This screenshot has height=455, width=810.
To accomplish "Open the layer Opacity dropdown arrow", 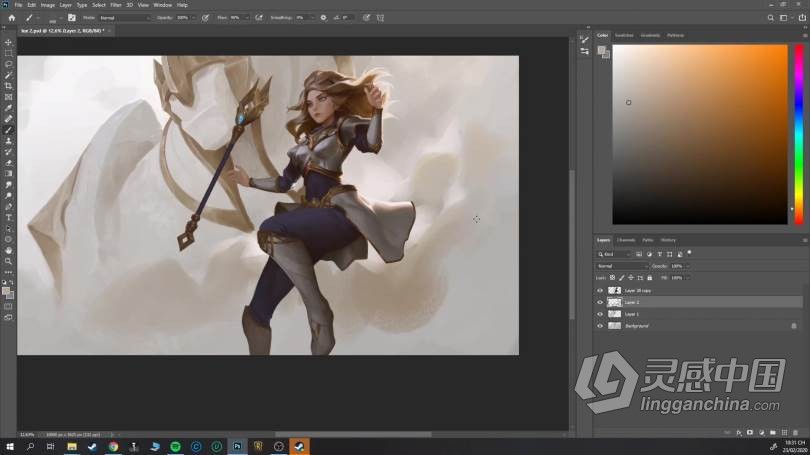I will (688, 266).
